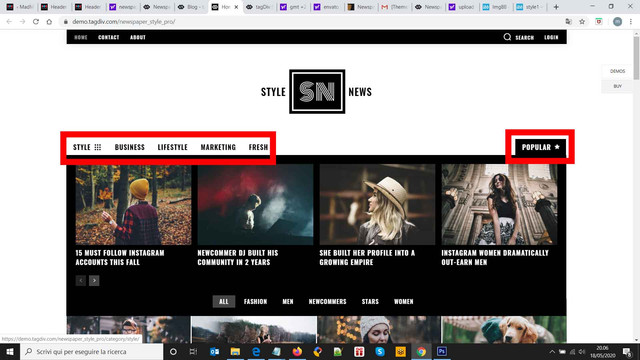
Task: Open the search magnifier icon in top bar
Action: [x=507, y=37]
